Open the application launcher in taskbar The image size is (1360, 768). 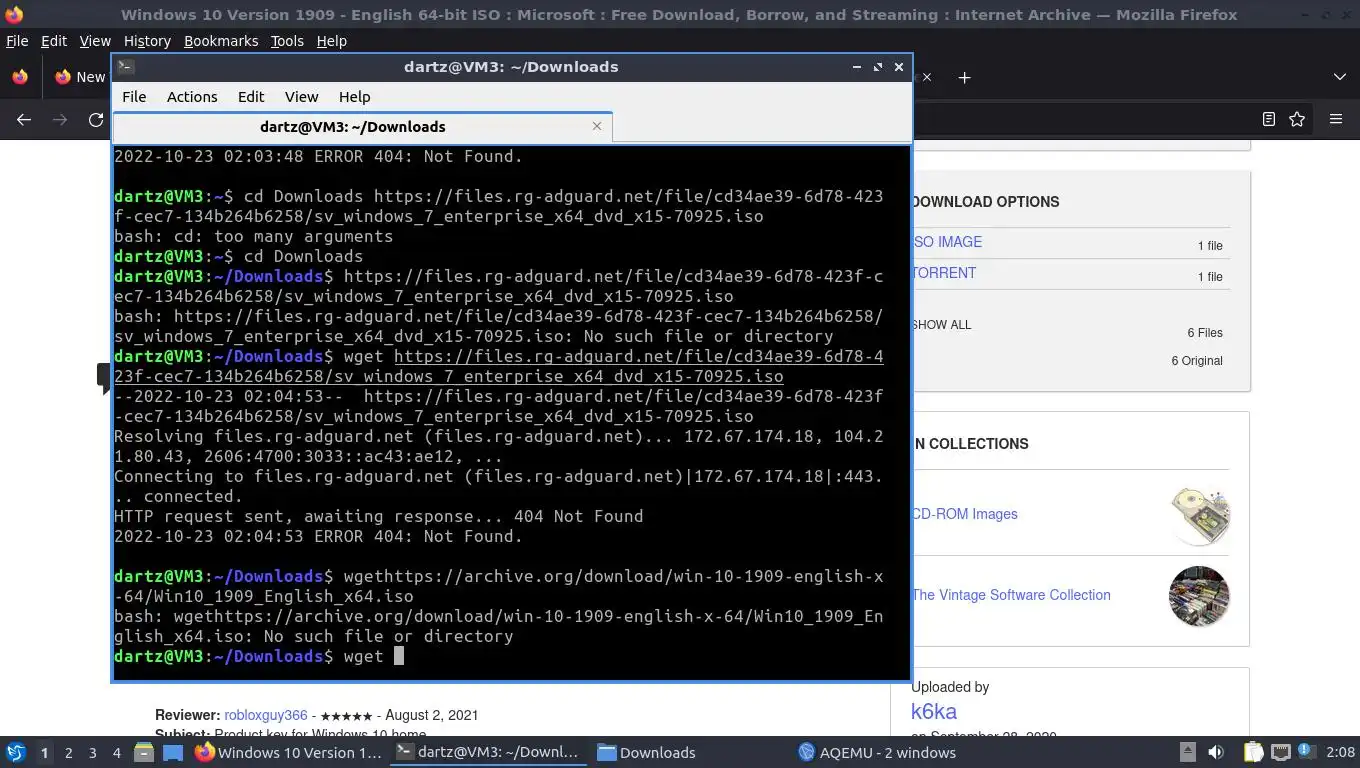pyautogui.click(x=16, y=753)
